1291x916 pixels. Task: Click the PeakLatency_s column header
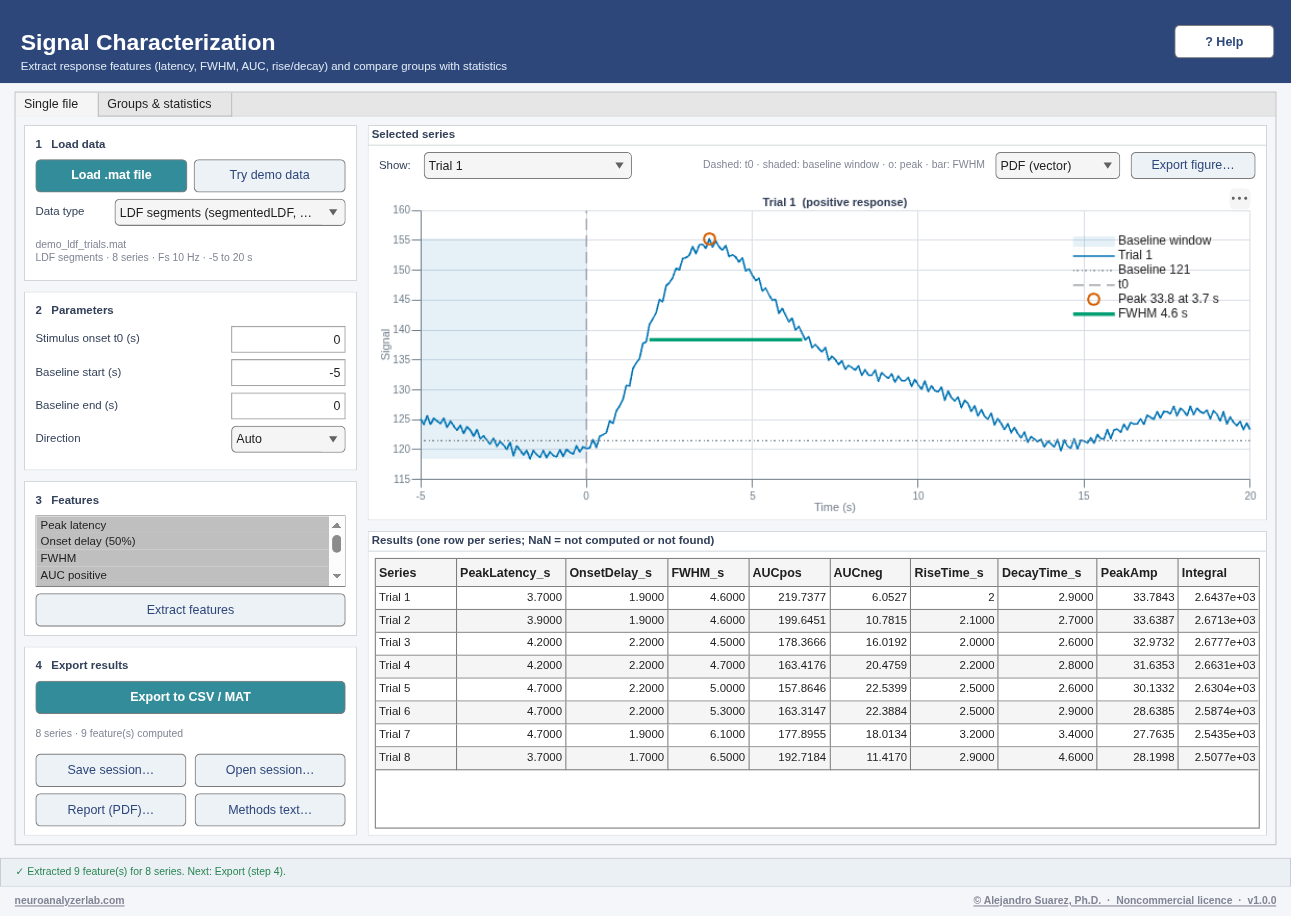[x=511, y=573]
